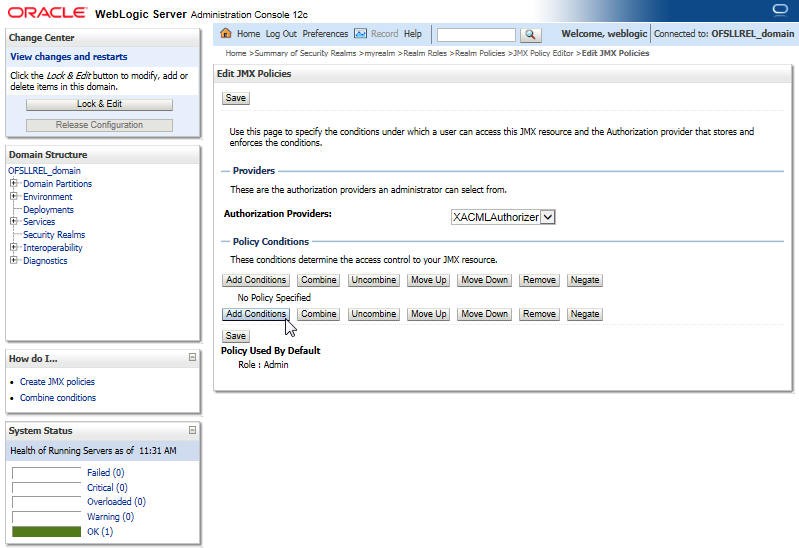Click the upper Move Down button

(484, 280)
